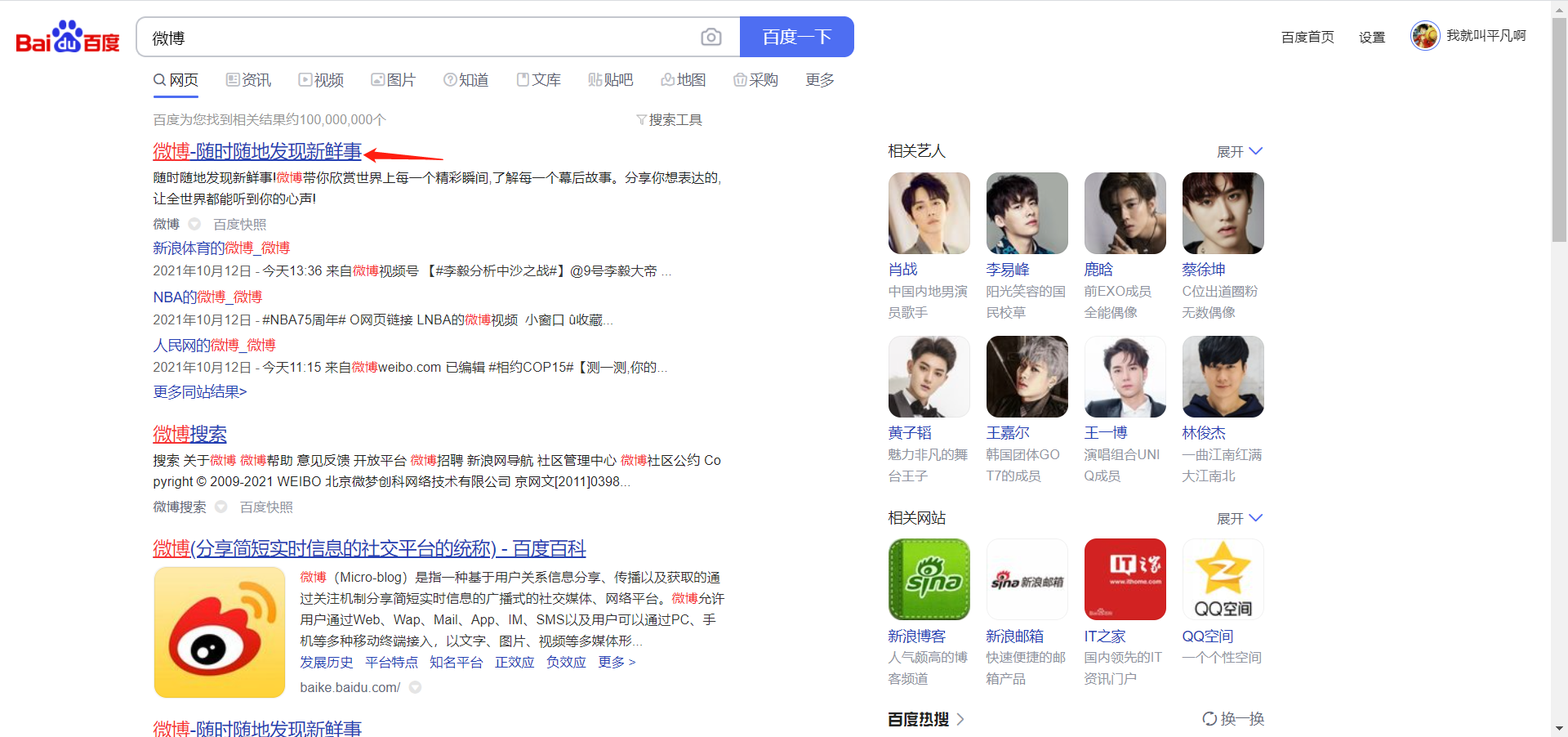The height and width of the screenshot is (737, 1568).
Task: Open the 搜索工具 filter
Action: tap(669, 120)
